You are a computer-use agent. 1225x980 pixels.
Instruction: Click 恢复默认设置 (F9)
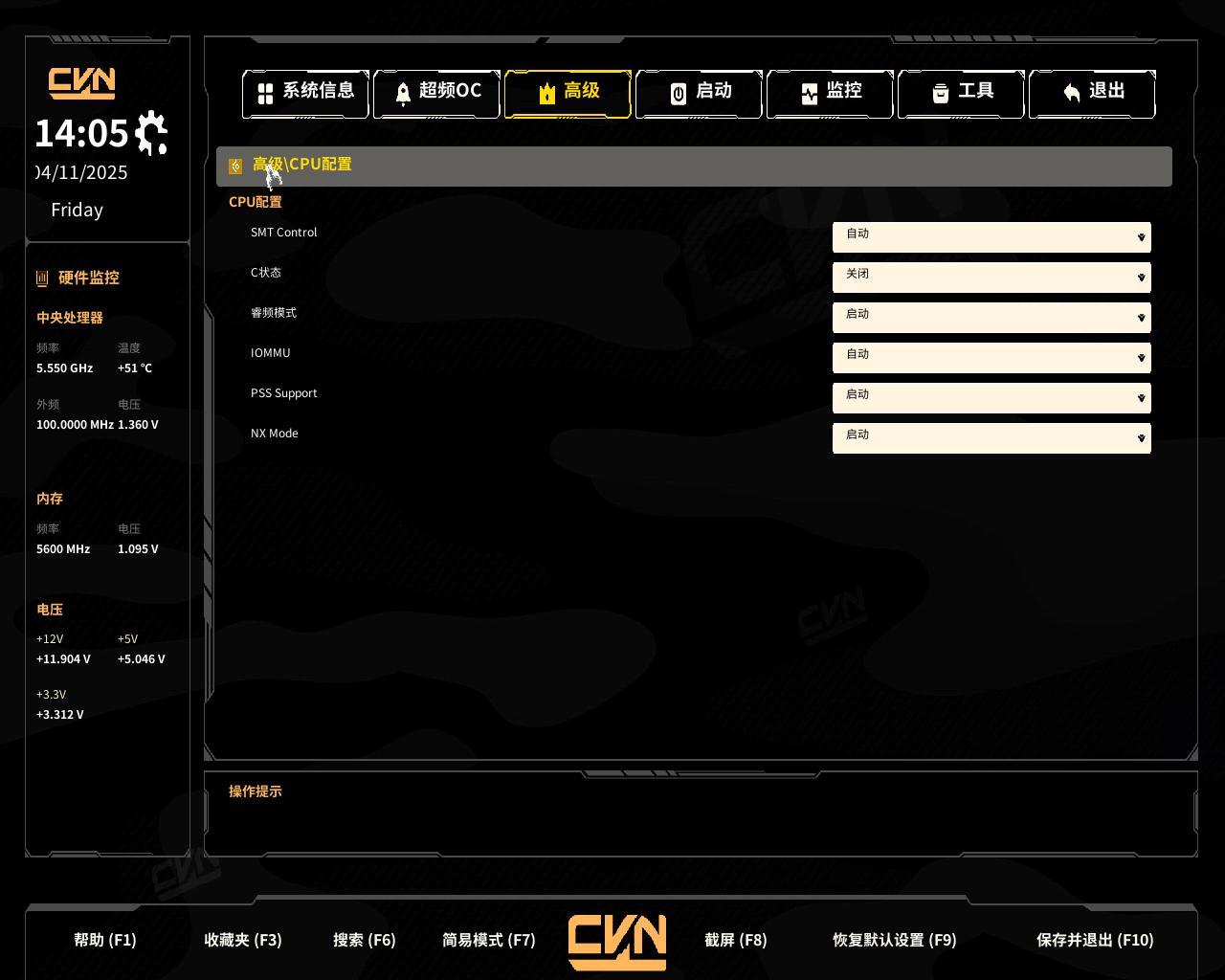pos(895,940)
